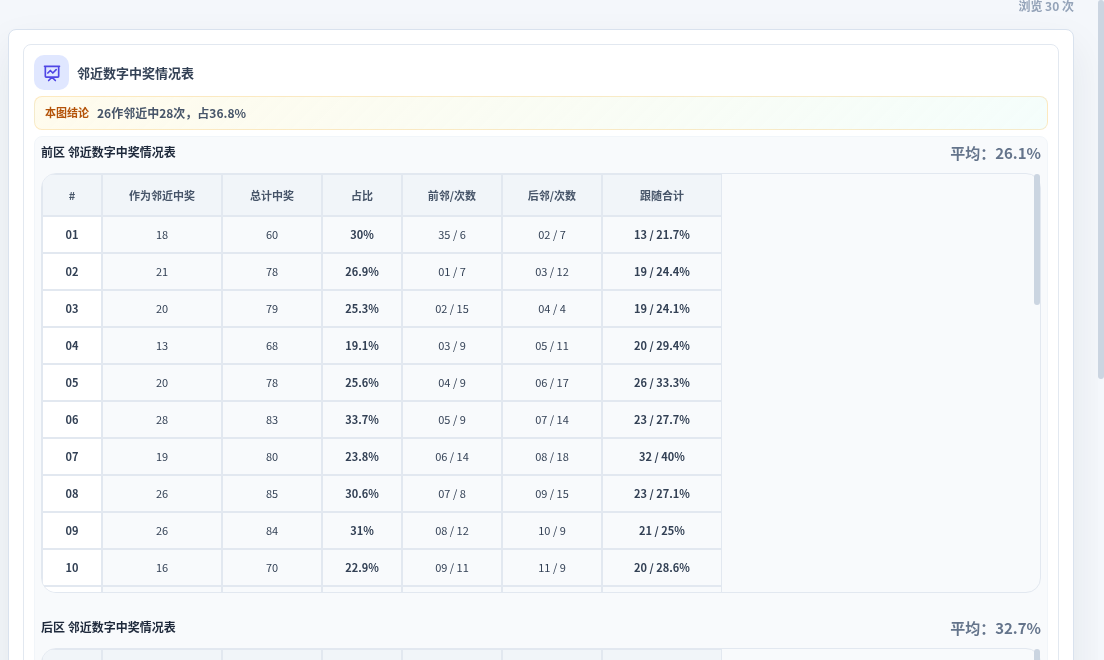1104x660 pixels.
Task: Click the 前邻/次数 column header
Action: pos(452,196)
